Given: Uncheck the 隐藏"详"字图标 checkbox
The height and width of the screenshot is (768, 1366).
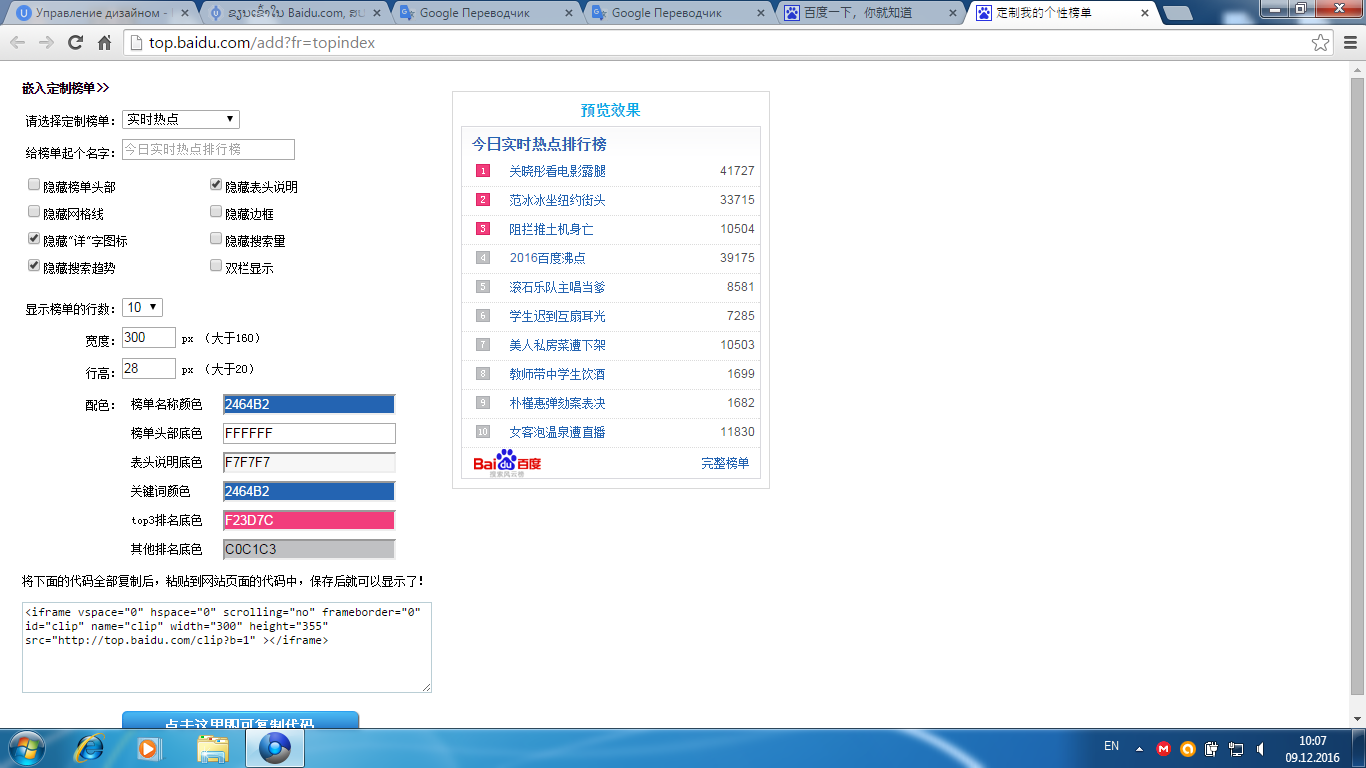Looking at the screenshot, I should [x=34, y=239].
